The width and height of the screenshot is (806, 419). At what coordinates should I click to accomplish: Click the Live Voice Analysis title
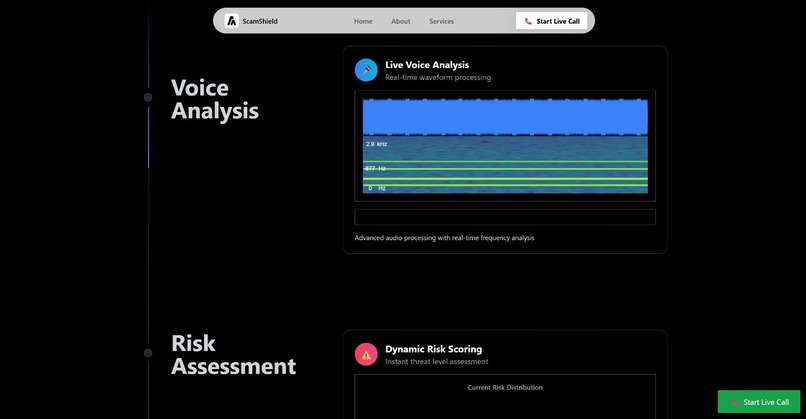coord(427,65)
